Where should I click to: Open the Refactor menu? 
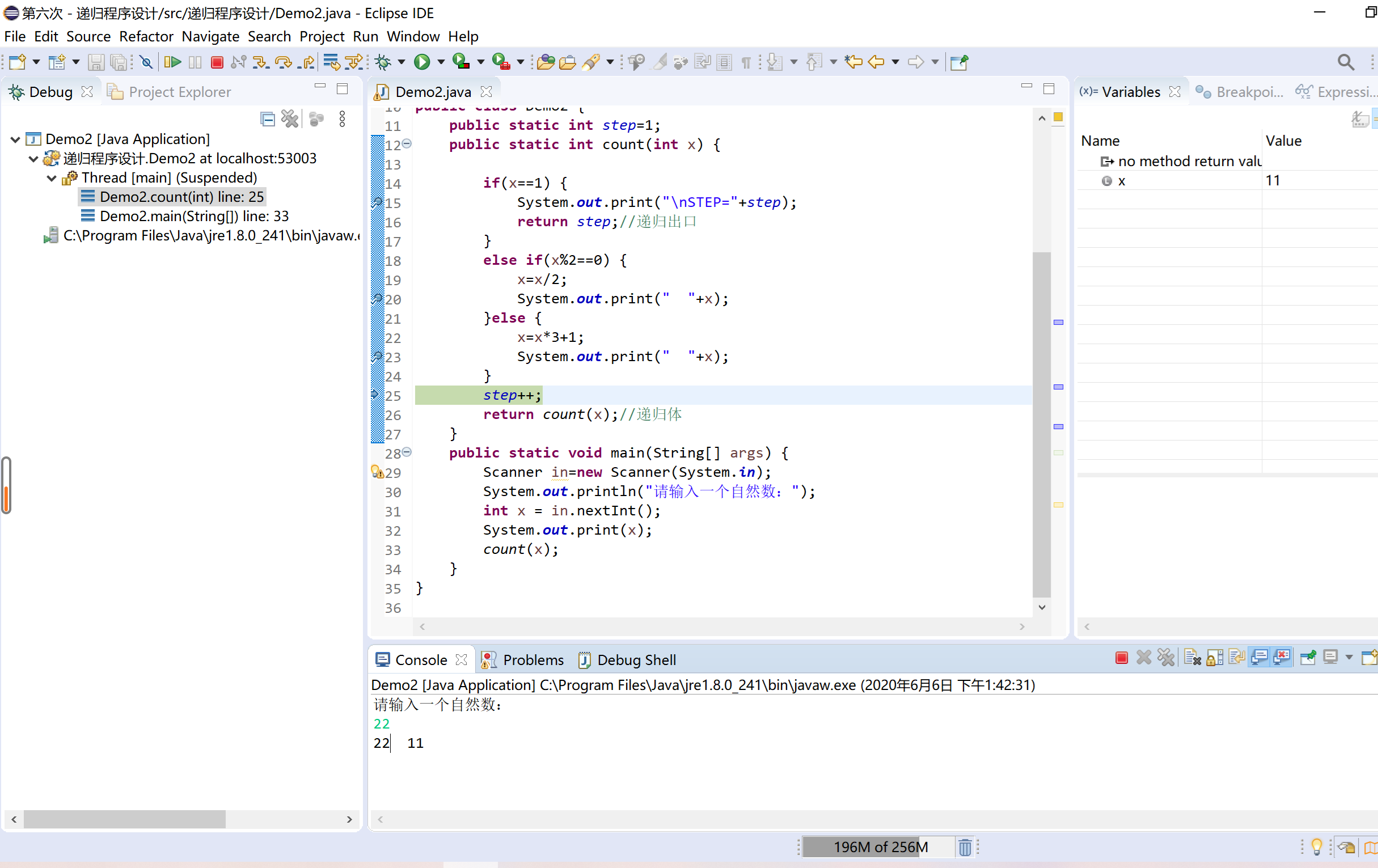pyautogui.click(x=146, y=37)
